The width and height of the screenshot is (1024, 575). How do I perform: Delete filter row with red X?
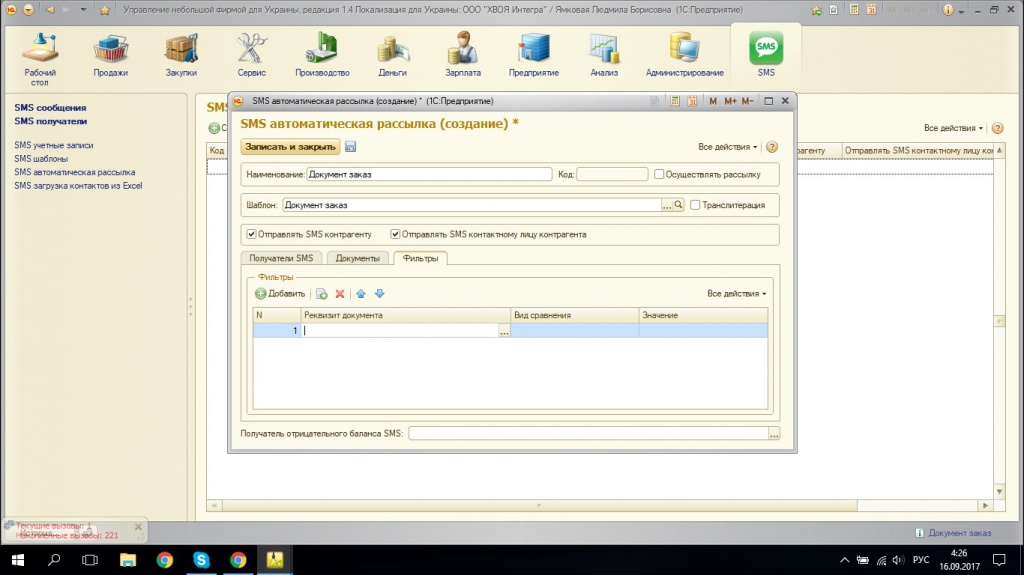pos(340,294)
